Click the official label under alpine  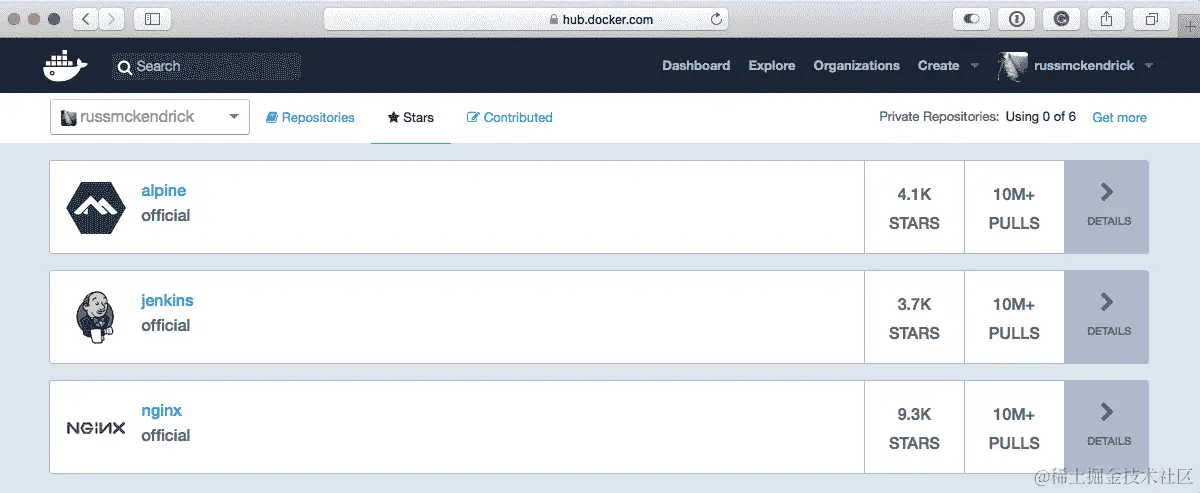165,216
